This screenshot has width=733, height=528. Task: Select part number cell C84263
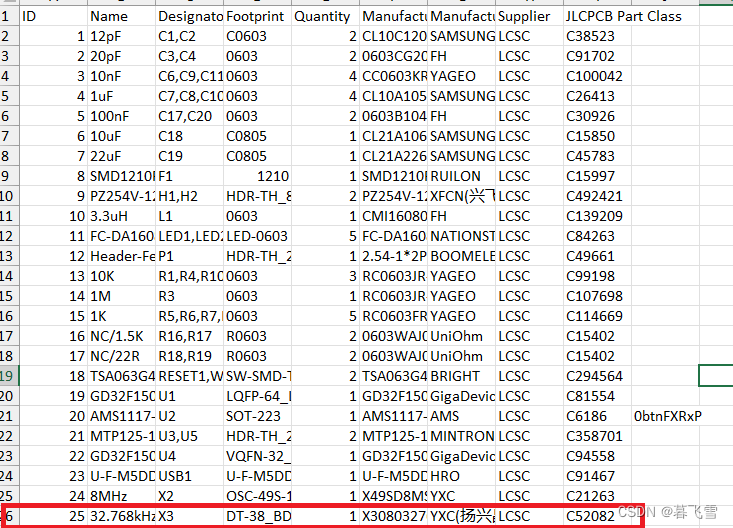[597, 236]
